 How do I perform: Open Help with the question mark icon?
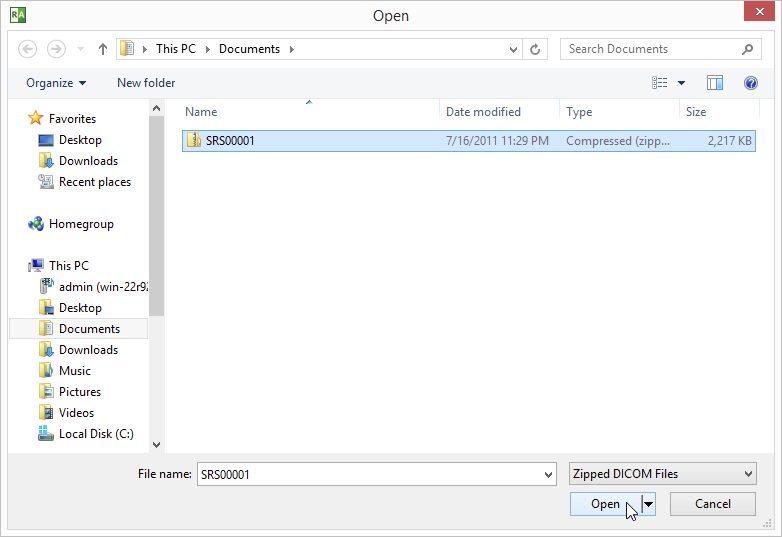750,83
